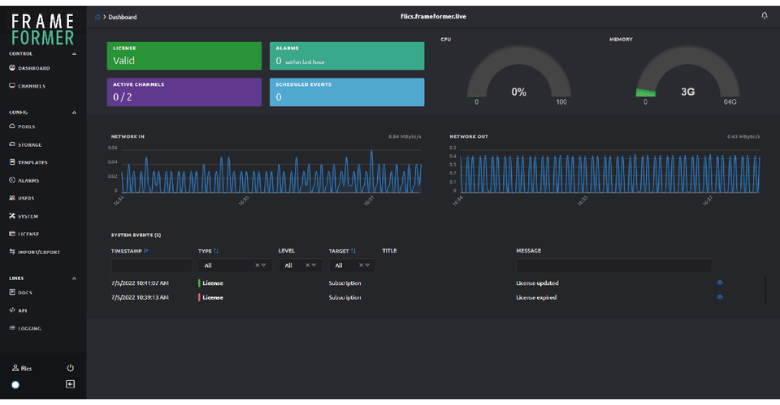This screenshot has width=780, height=405.
Task: Open the Docs link
Action: pyautogui.click(x=26, y=292)
